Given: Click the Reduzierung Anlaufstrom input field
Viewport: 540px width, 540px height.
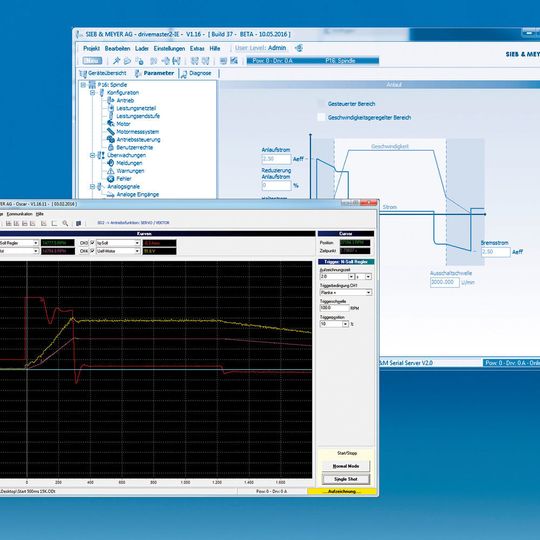Looking at the screenshot, I should click(x=276, y=186).
